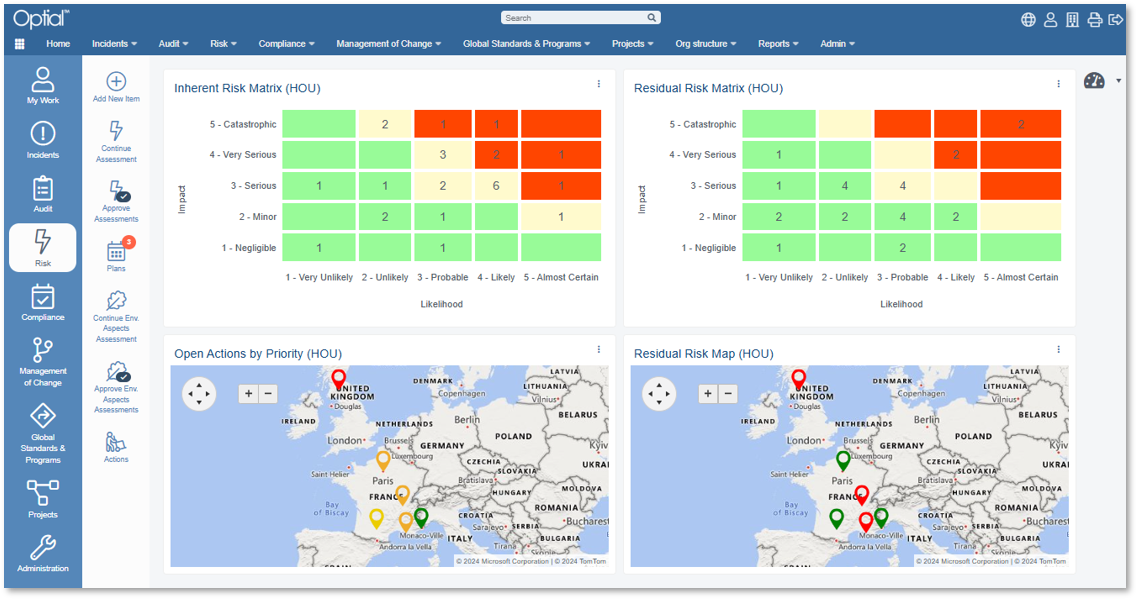This screenshot has width=1137, height=599.
Task: Click Home in the navigation bar
Action: (59, 44)
